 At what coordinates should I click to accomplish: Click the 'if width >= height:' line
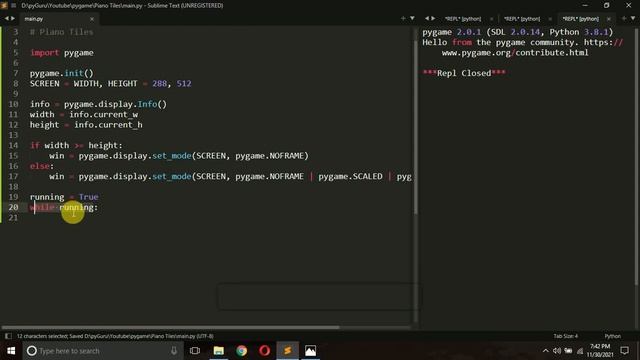point(76,145)
